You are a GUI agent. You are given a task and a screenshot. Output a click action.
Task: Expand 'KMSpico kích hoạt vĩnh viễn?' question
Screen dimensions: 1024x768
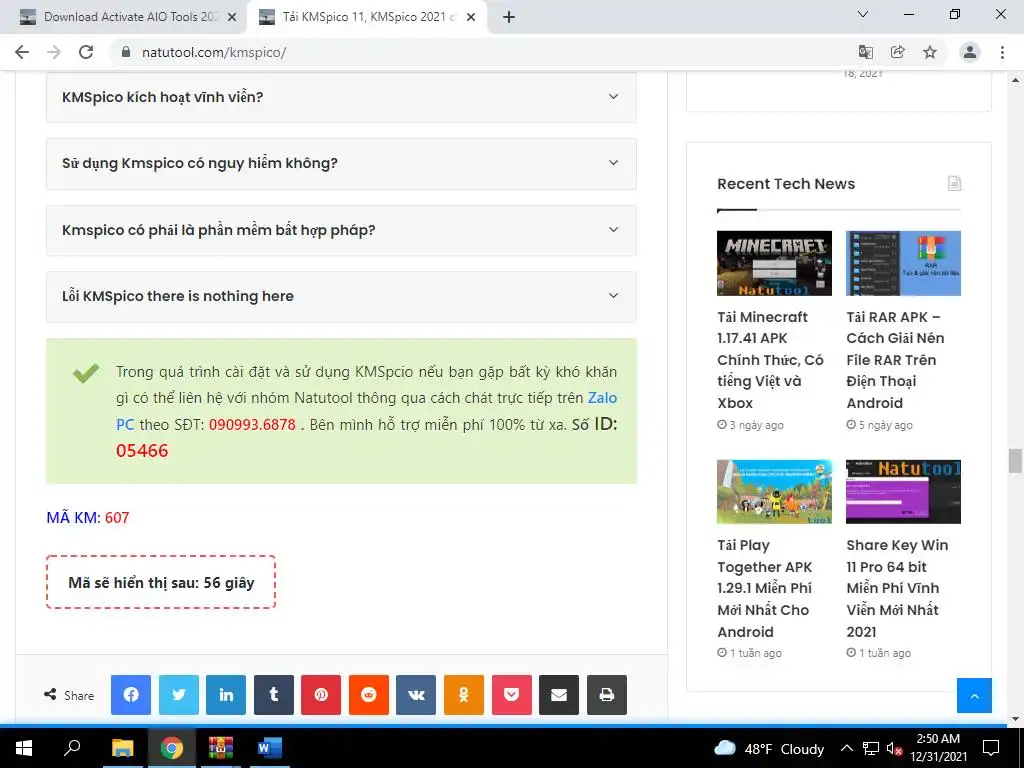(x=341, y=97)
